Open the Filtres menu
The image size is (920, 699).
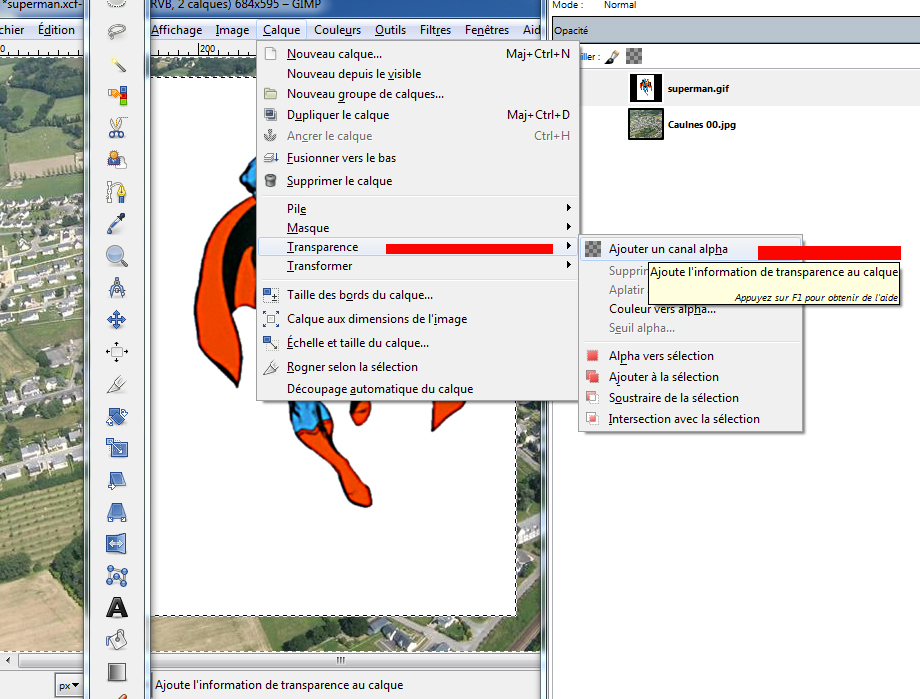435,30
